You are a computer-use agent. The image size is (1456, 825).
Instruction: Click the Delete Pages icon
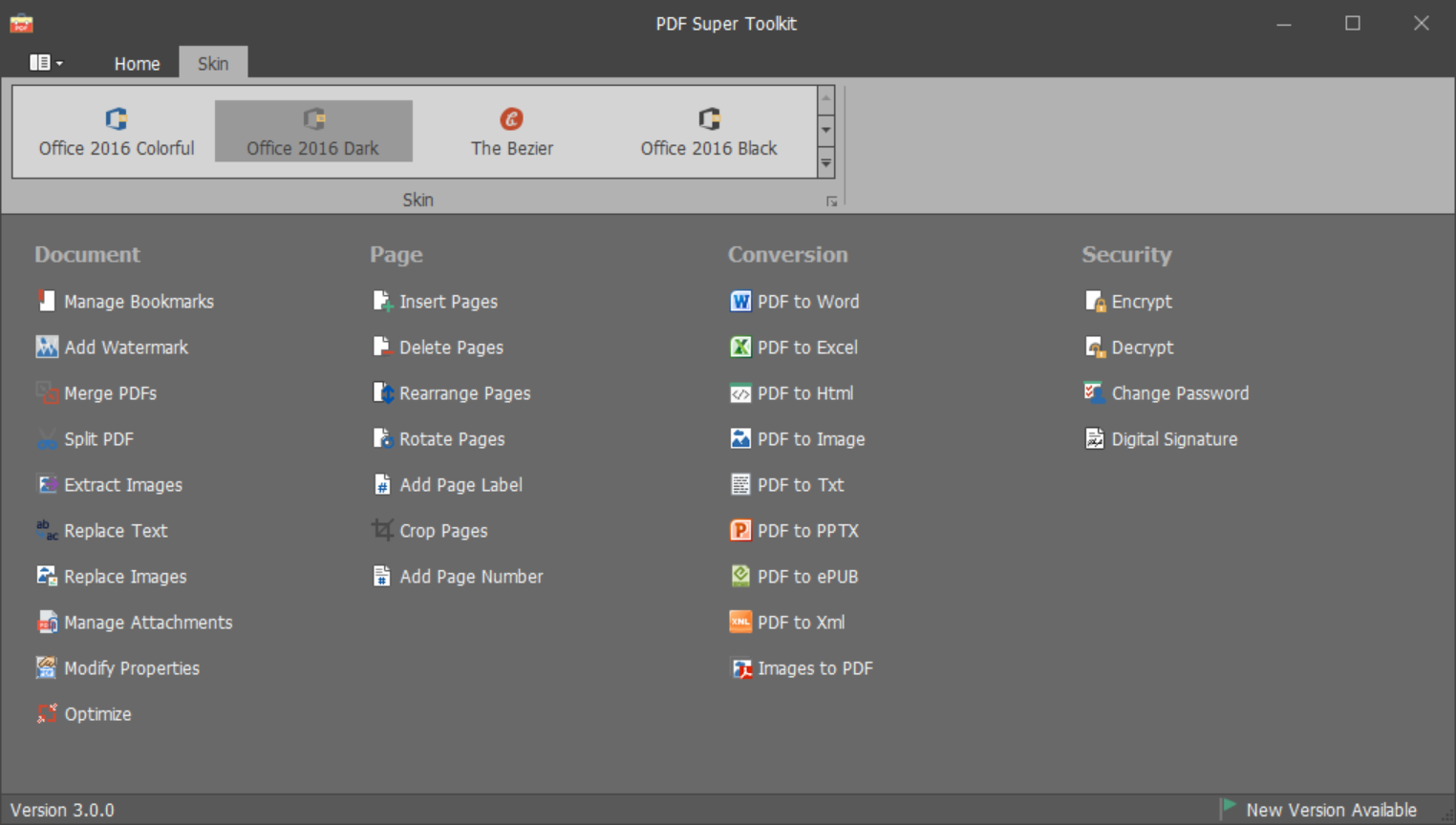[382, 348]
